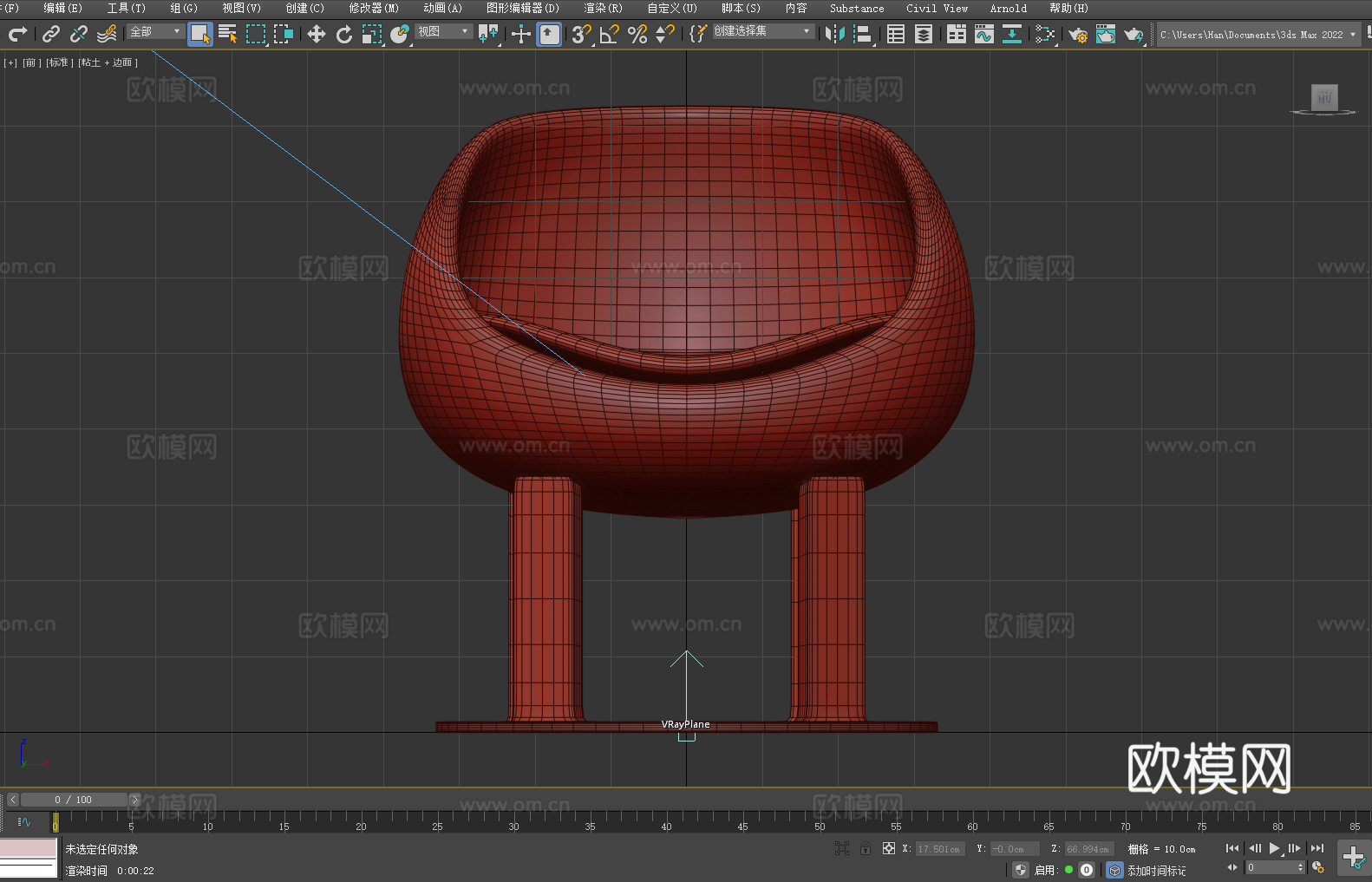Toggle Spinner Snap
This screenshot has height=882, width=1372.
pos(665,34)
